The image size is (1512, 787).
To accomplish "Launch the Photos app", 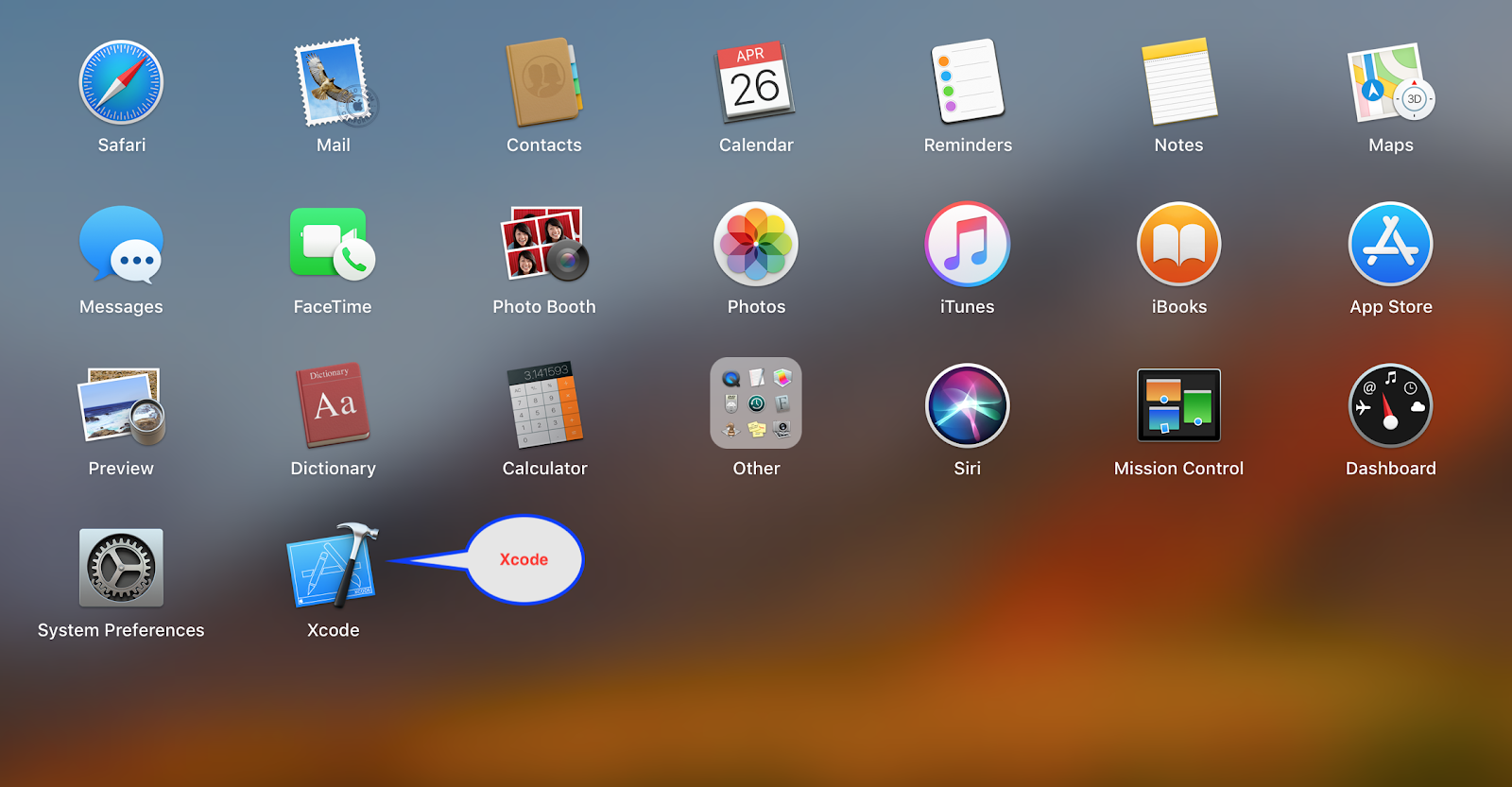I will (x=756, y=244).
